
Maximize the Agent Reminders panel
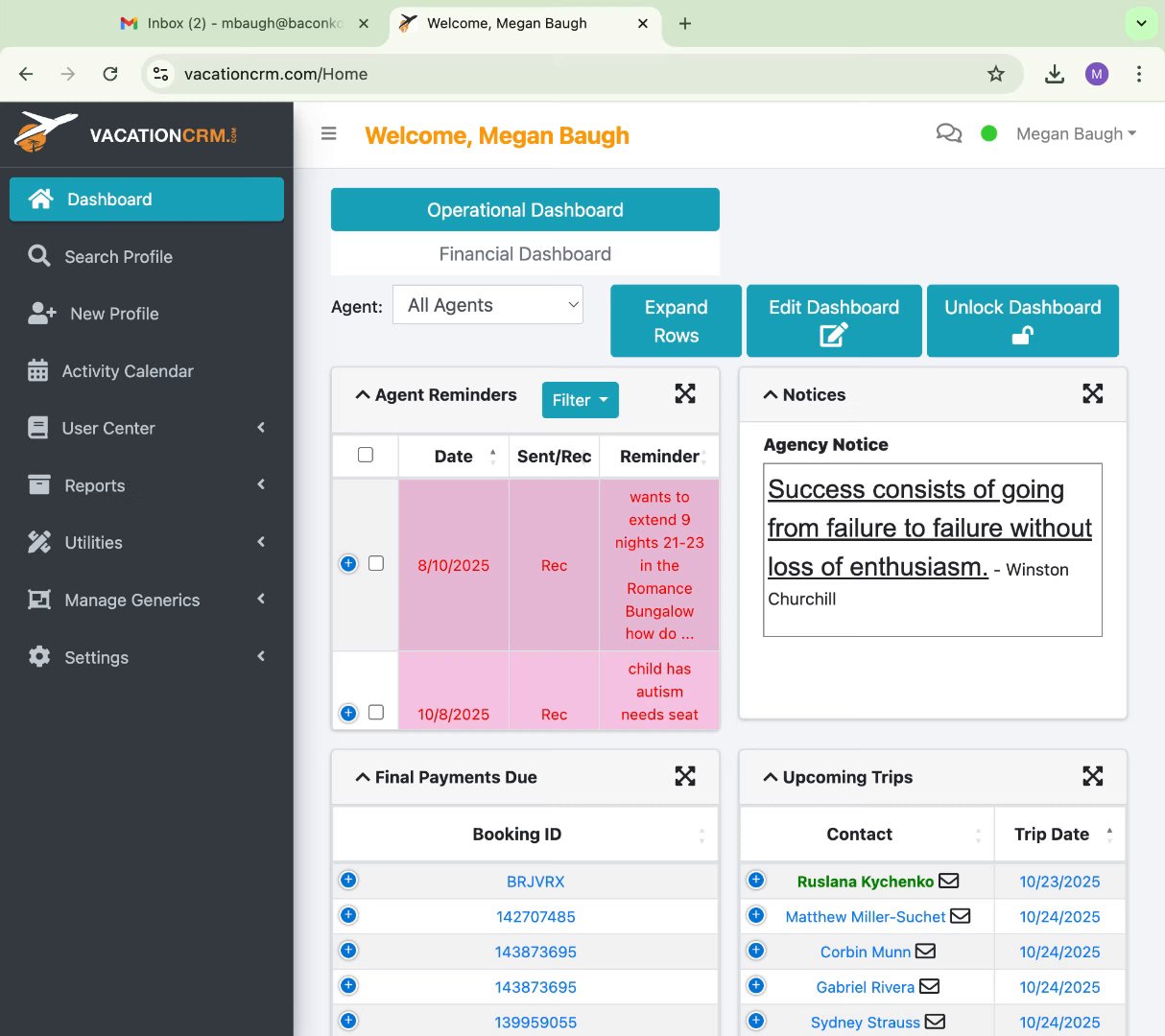(685, 393)
